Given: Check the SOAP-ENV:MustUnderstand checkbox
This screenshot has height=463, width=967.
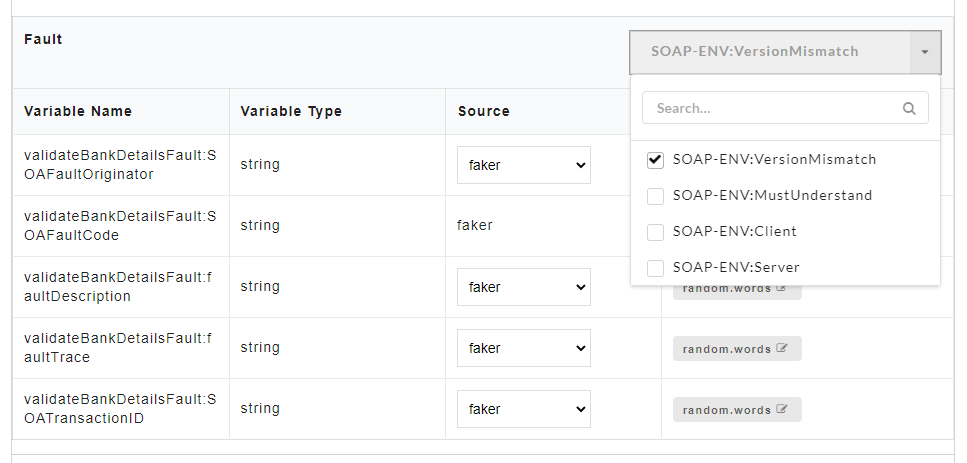Looking at the screenshot, I should [656, 196].
